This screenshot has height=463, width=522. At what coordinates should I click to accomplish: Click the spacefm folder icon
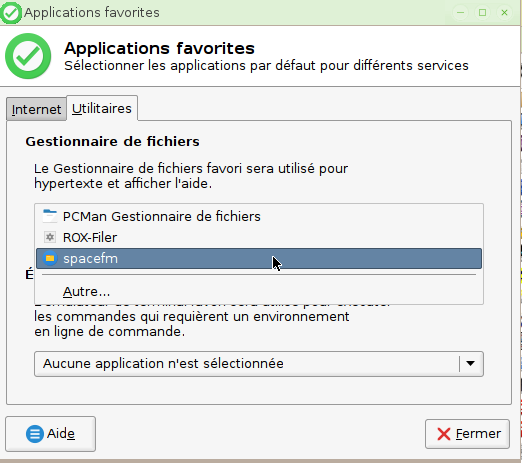[50, 258]
